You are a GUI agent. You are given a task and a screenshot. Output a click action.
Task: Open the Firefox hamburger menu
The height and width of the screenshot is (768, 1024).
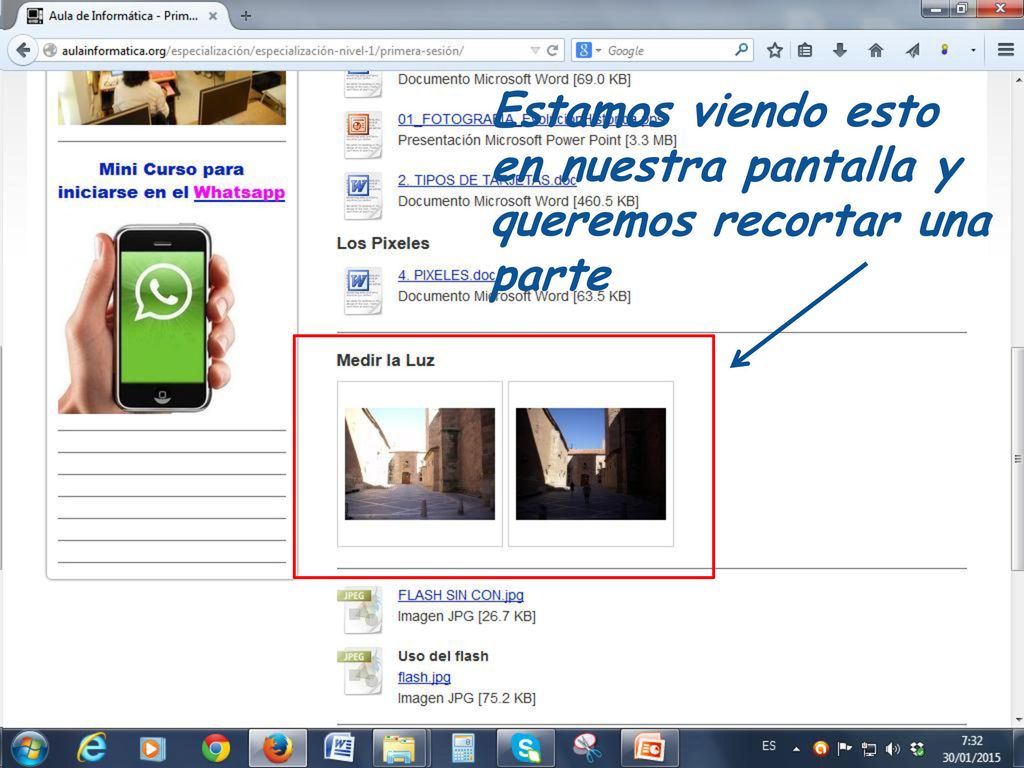pyautogui.click(x=1006, y=50)
